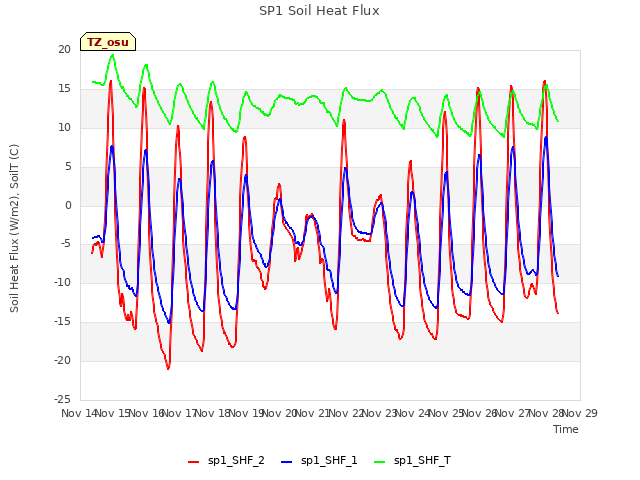Click the red sp1_SHF_2 legend swatch
640x480 pixels.
pyautogui.click(x=193, y=462)
